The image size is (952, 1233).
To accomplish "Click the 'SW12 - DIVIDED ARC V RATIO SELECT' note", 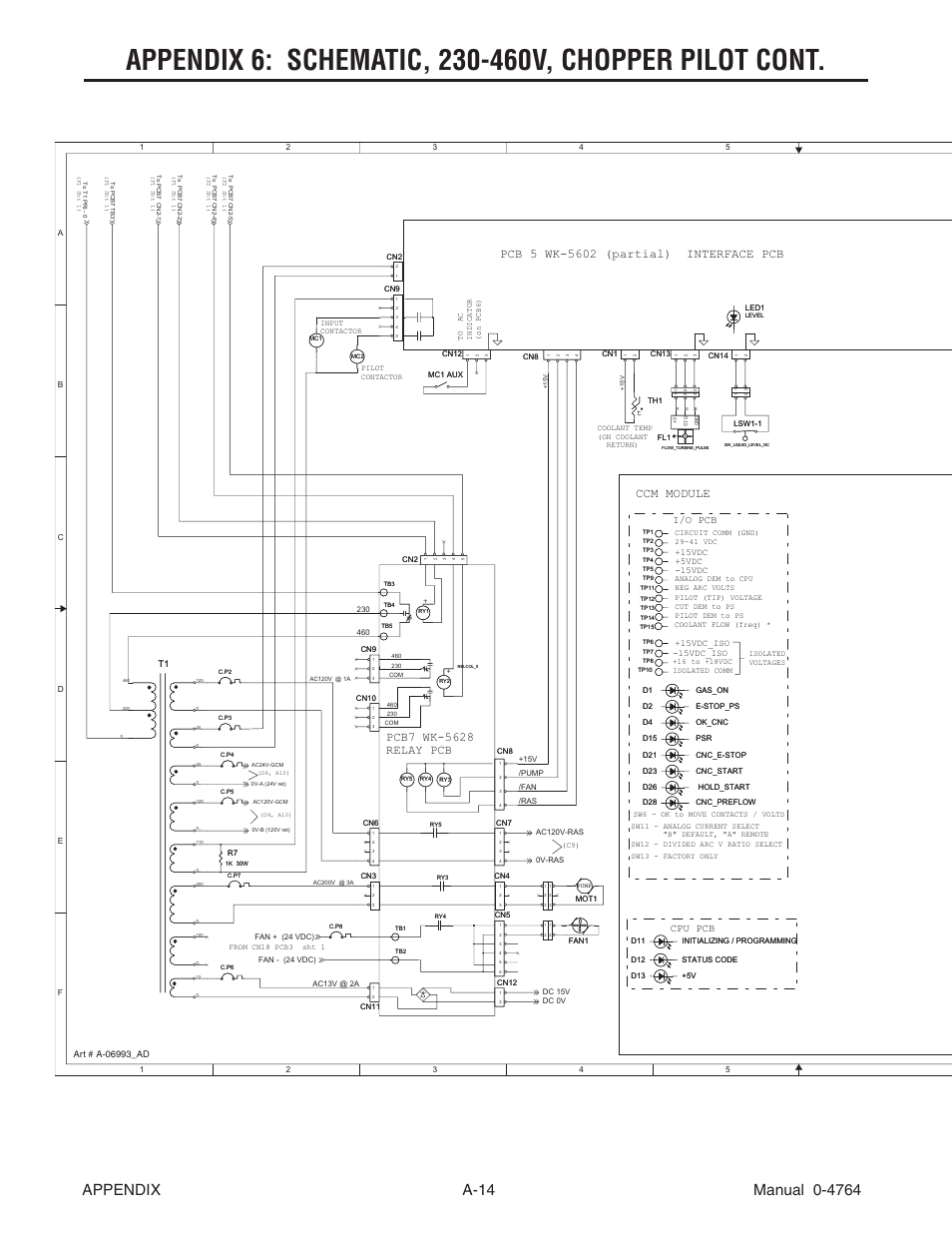I will pos(707,845).
